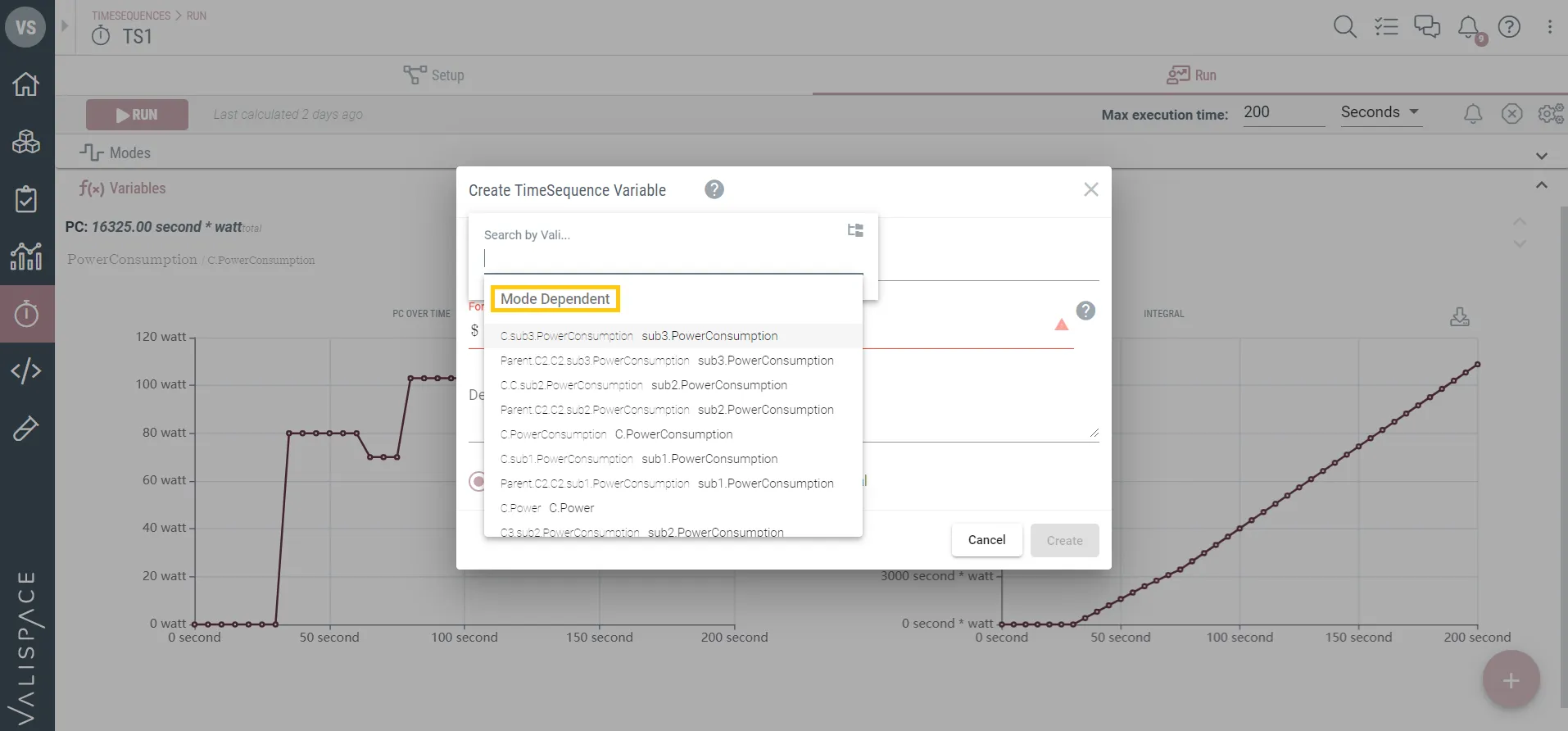Edit the Max execution time field
1568x731 pixels.
[1283, 112]
